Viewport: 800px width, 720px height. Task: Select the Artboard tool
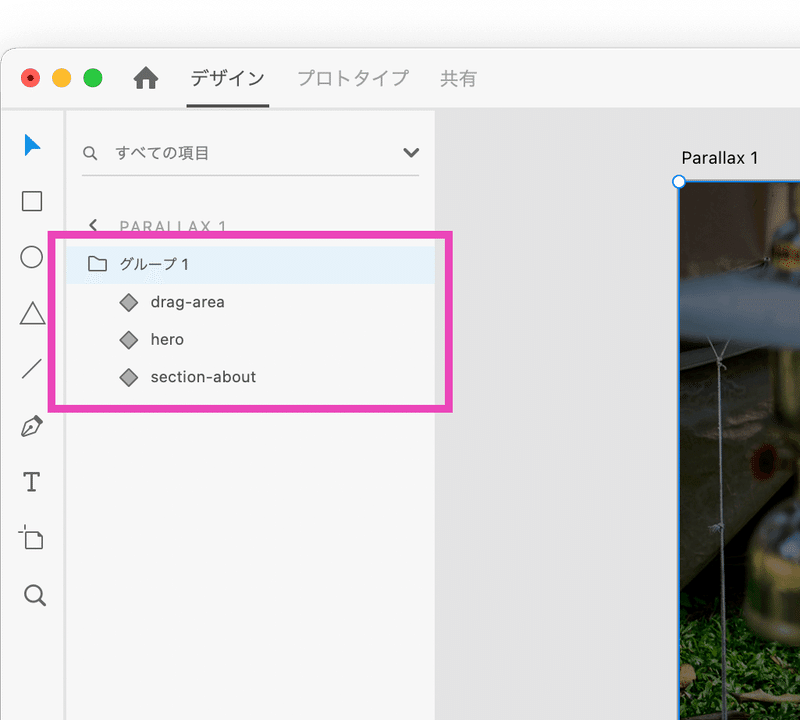32,537
